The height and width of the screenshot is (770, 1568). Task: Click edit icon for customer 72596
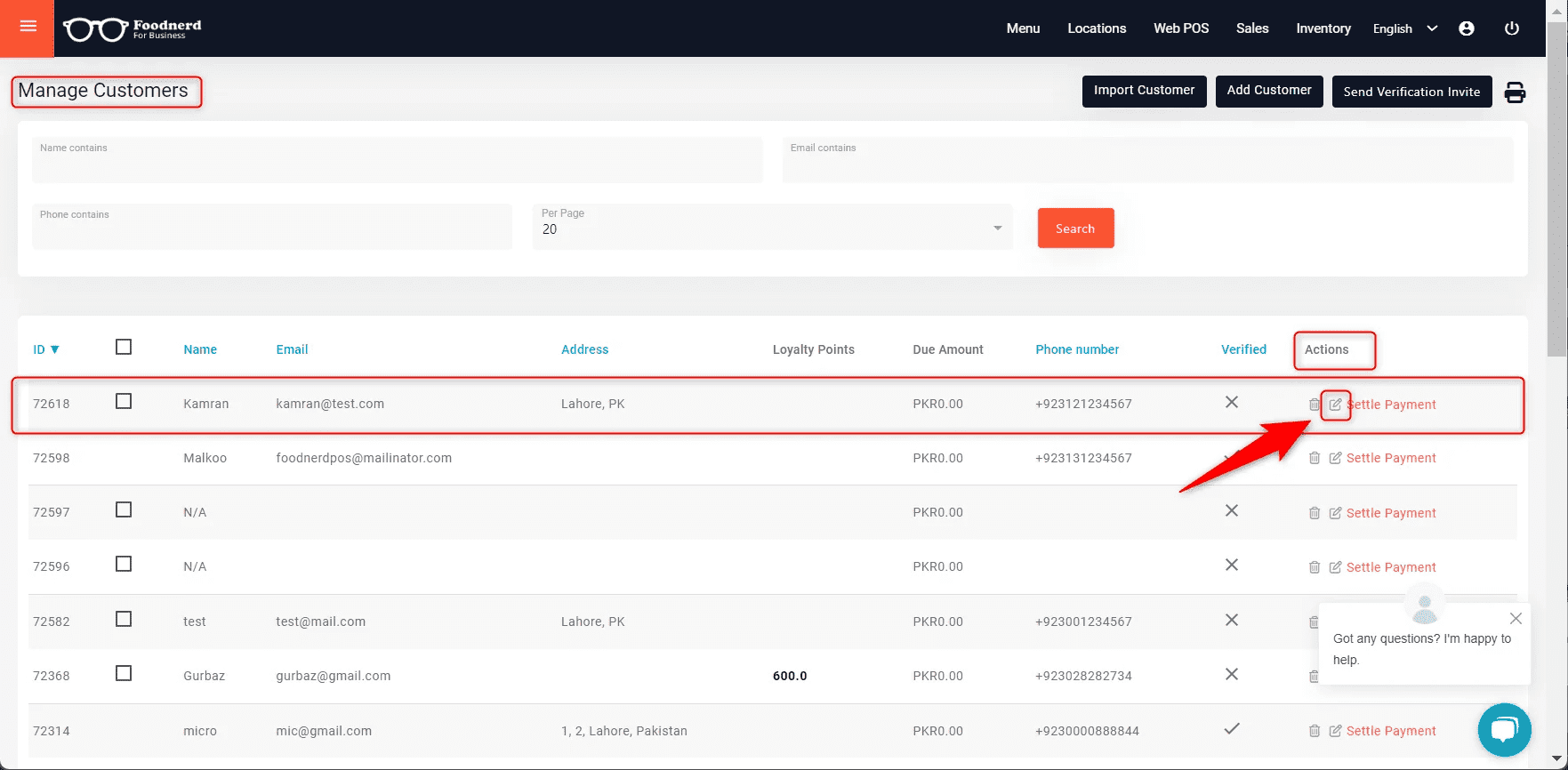pyautogui.click(x=1335, y=567)
